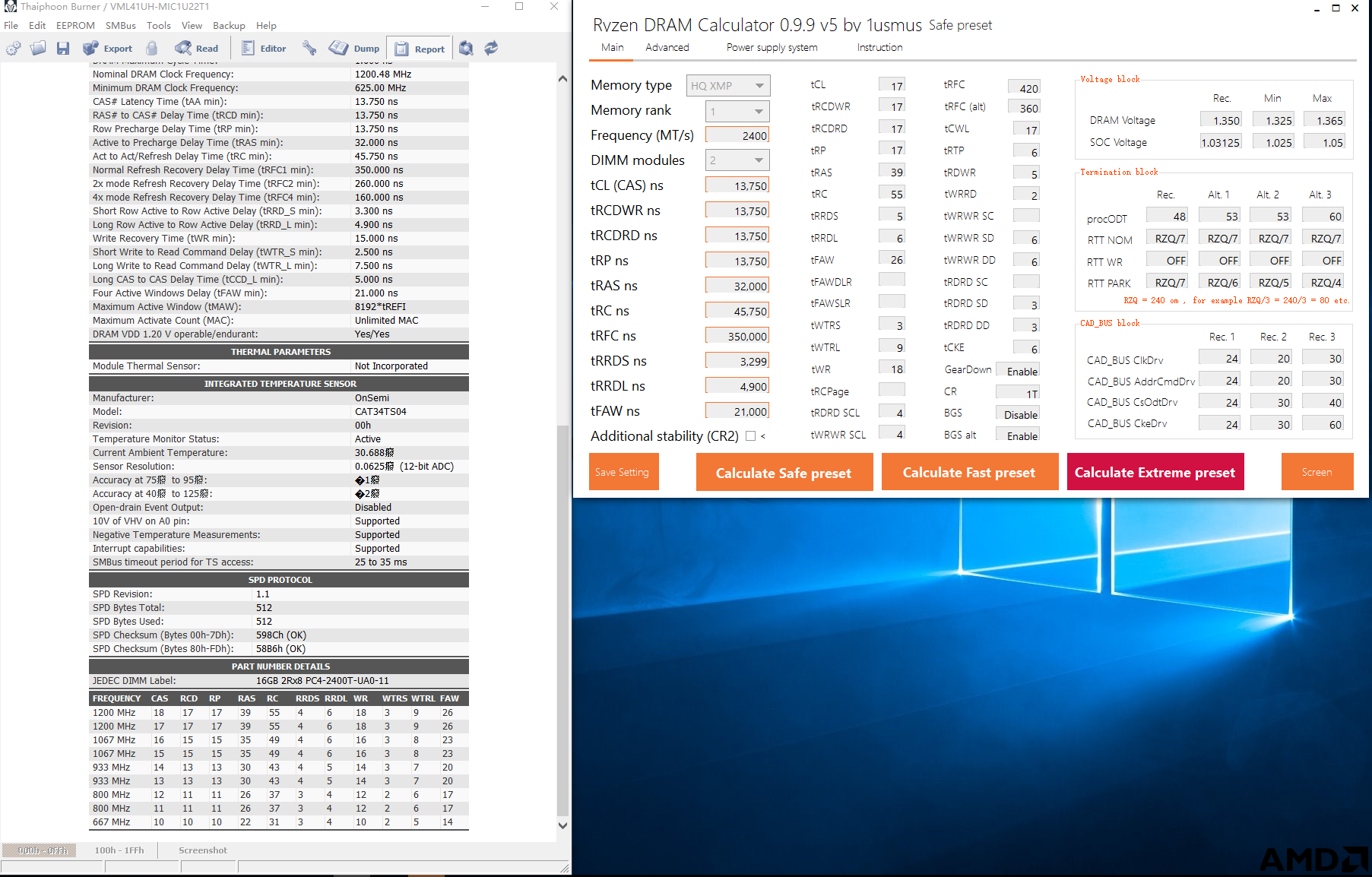This screenshot has height=877, width=1372.
Task: Open the File menu in Thaiphoon Burner
Action: click(x=11, y=26)
